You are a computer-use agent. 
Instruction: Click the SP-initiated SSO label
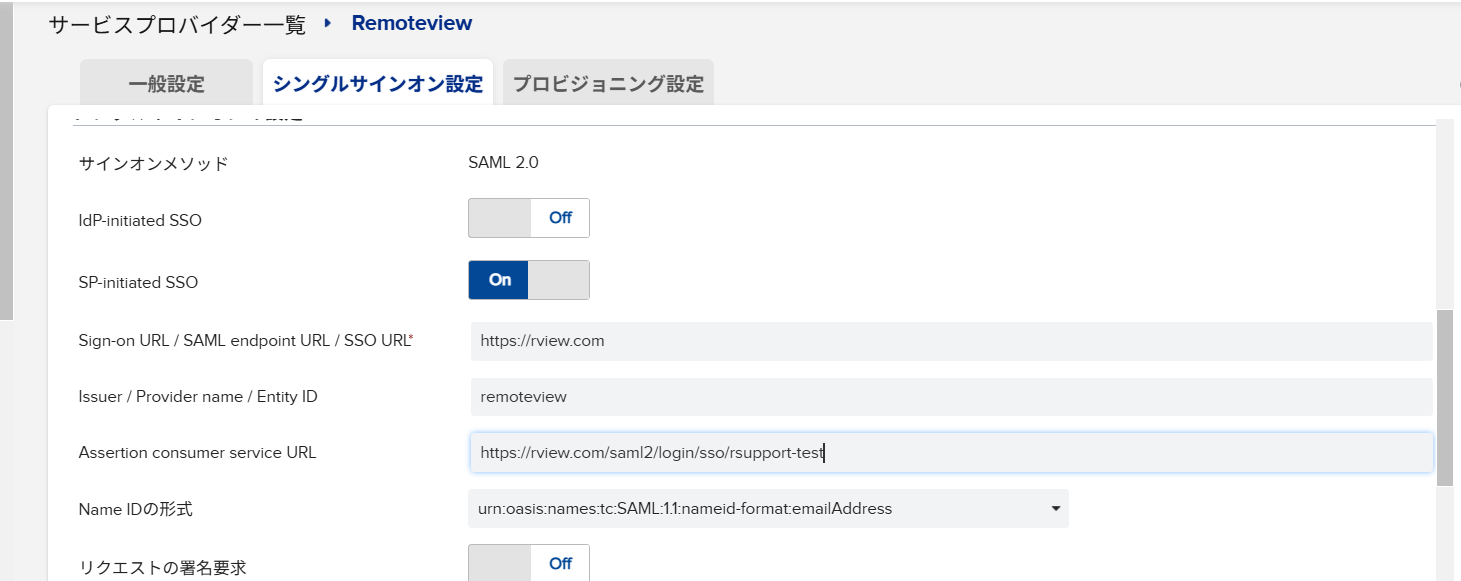tap(138, 282)
